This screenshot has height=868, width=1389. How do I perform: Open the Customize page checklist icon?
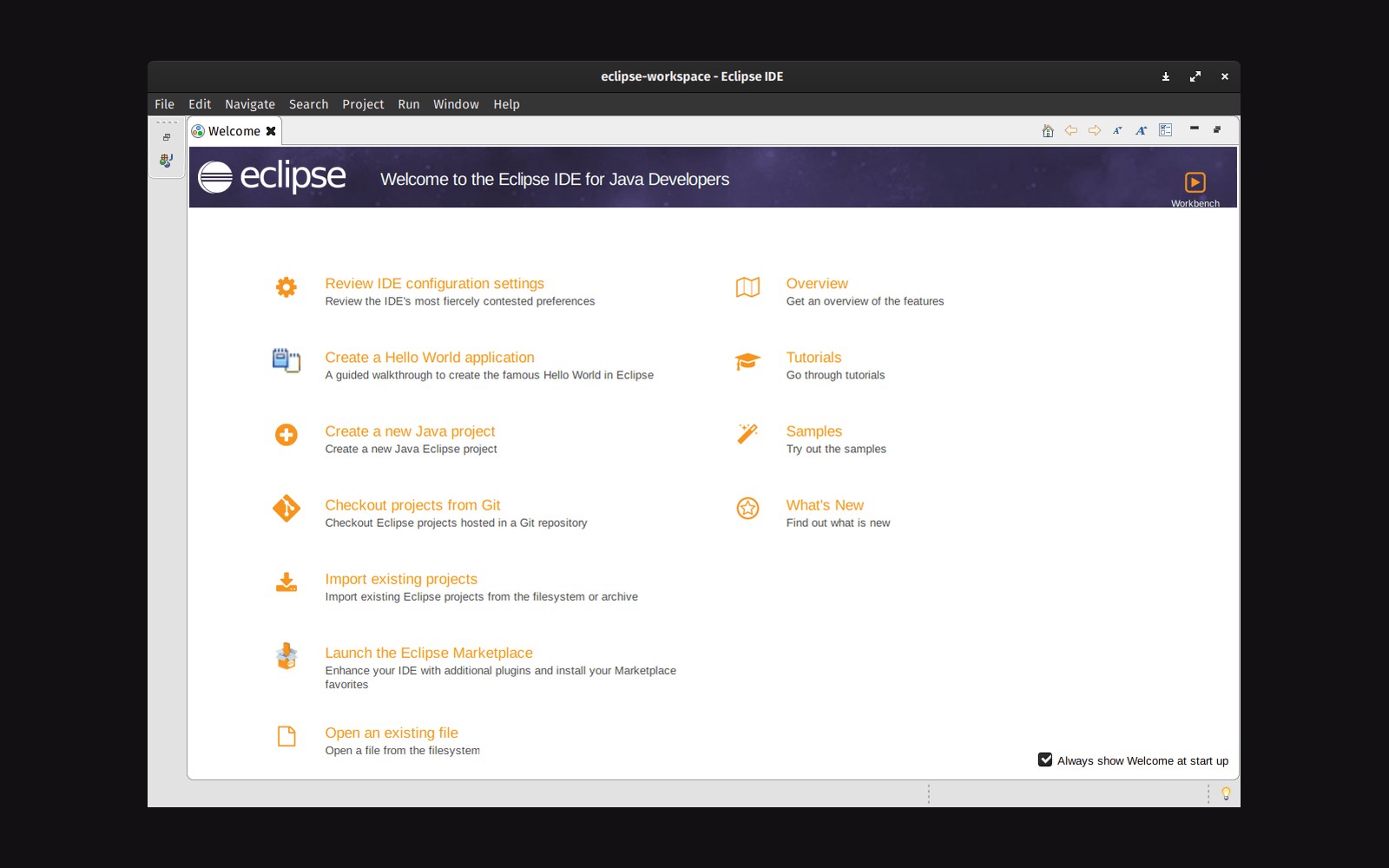pyautogui.click(x=1166, y=130)
